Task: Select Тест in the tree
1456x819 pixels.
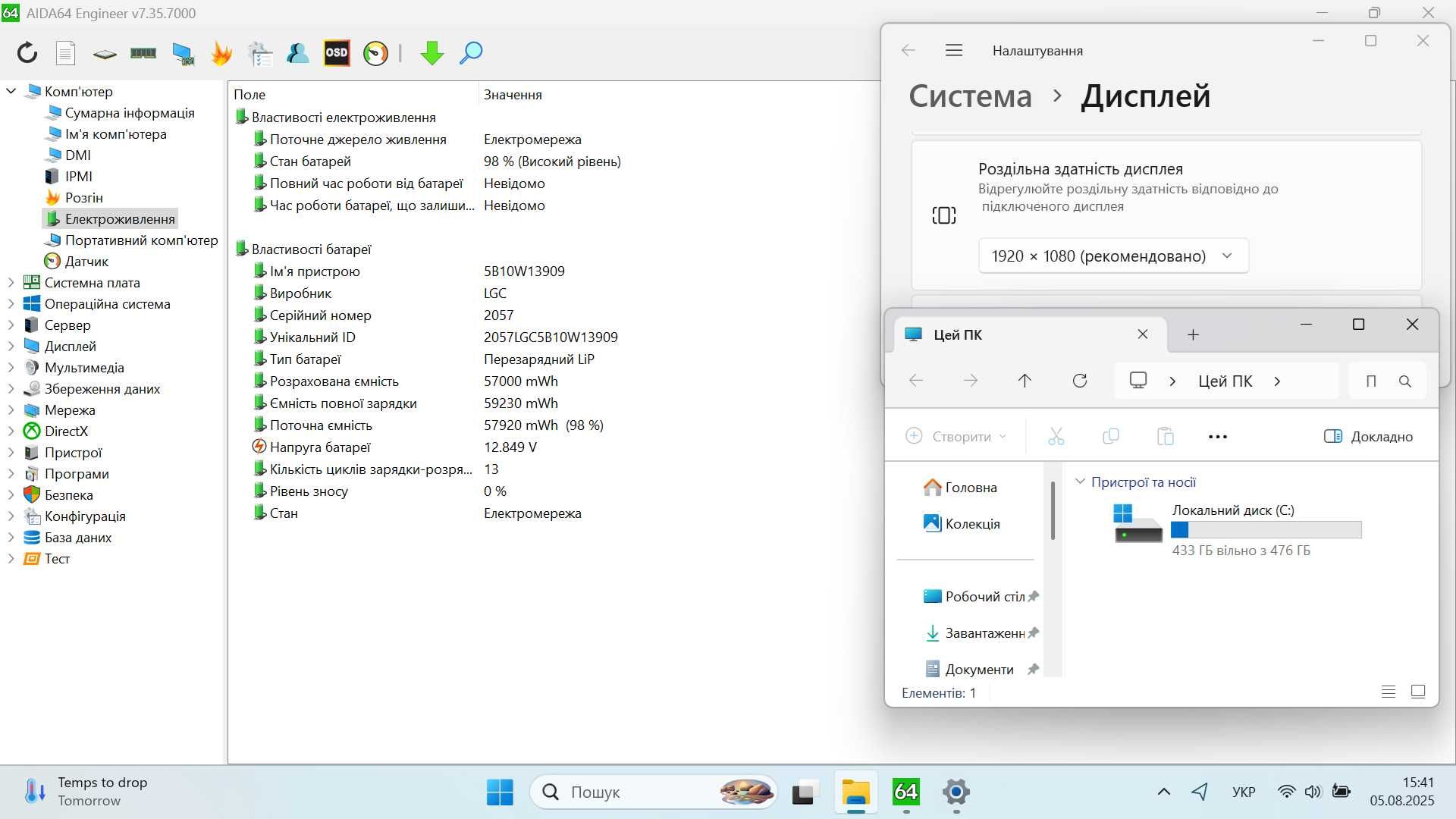Action: 57,558
